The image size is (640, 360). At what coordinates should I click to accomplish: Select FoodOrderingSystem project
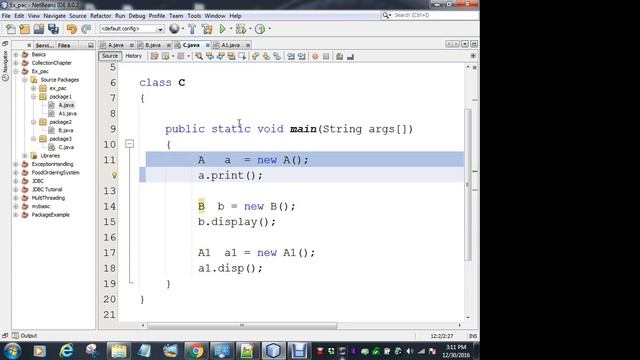56,173
